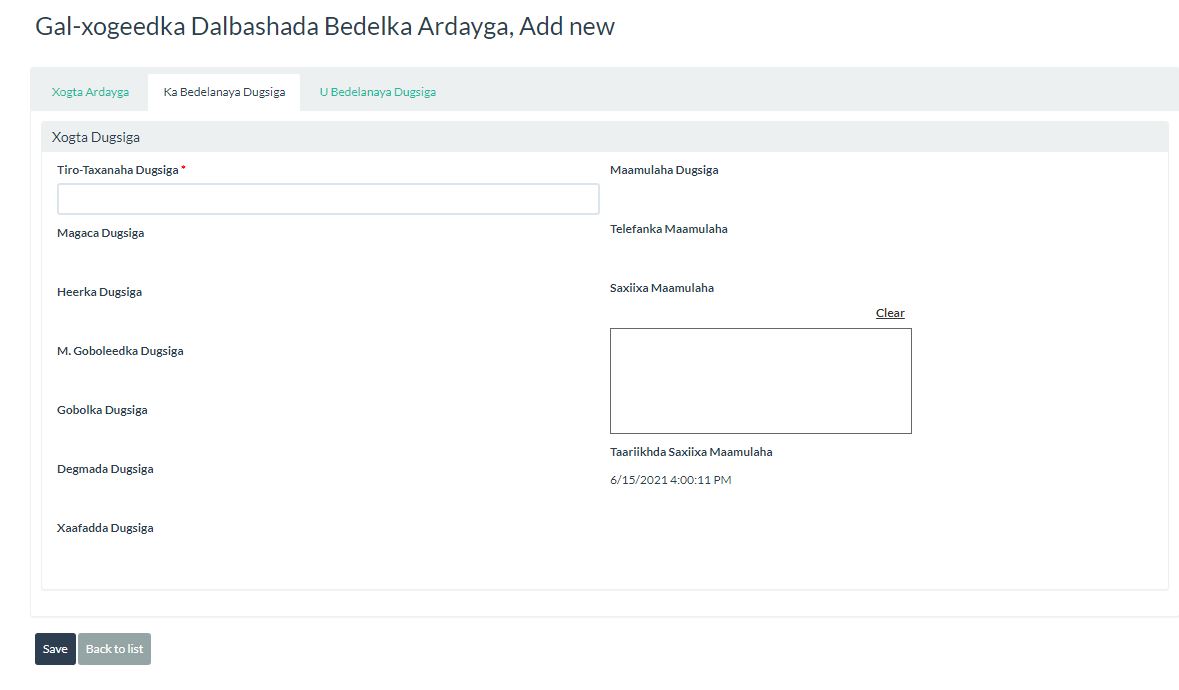Click the Xogta Dugsiga panel header

point(605,137)
